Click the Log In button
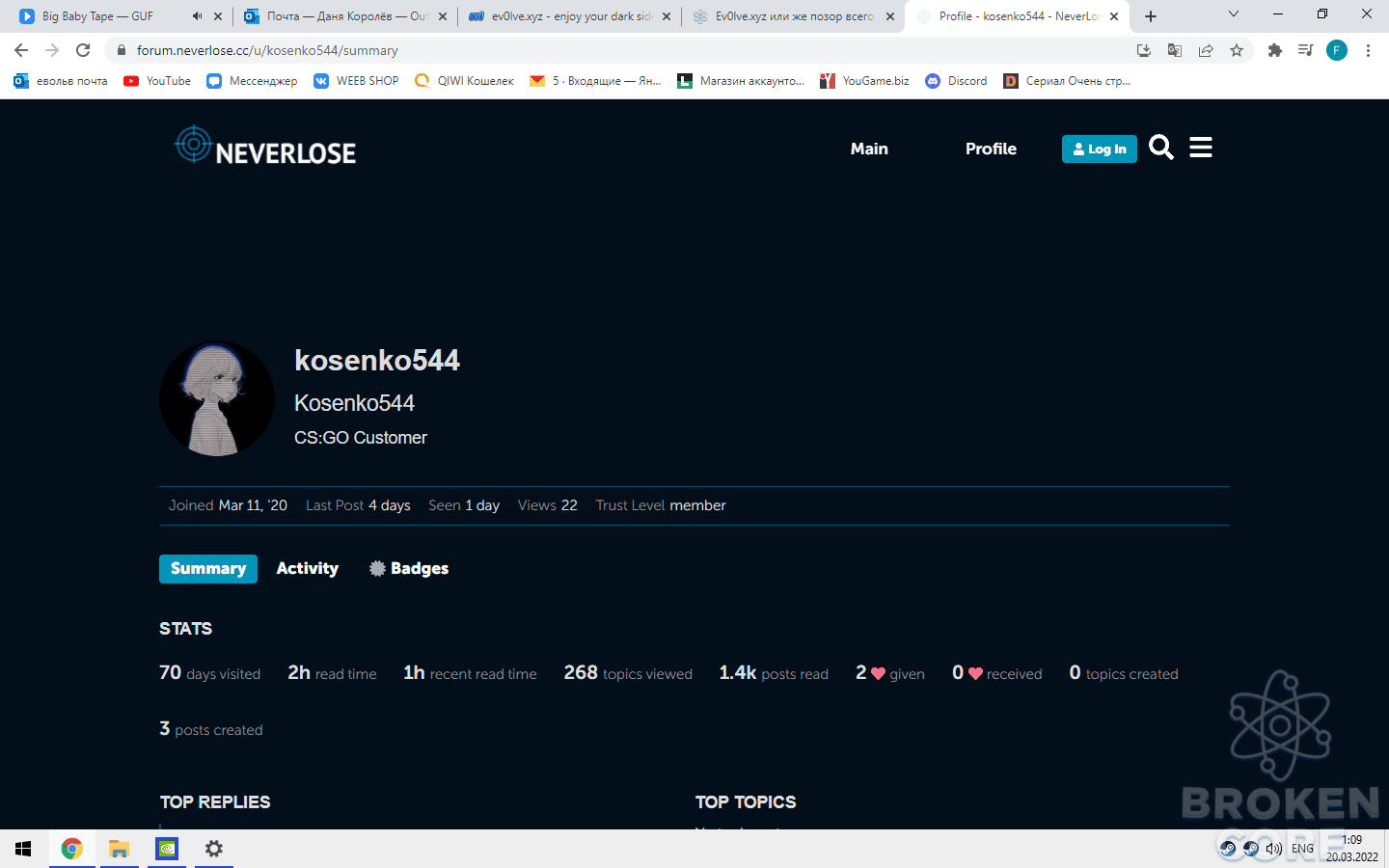Viewport: 1389px width, 868px height. pos(1100,149)
